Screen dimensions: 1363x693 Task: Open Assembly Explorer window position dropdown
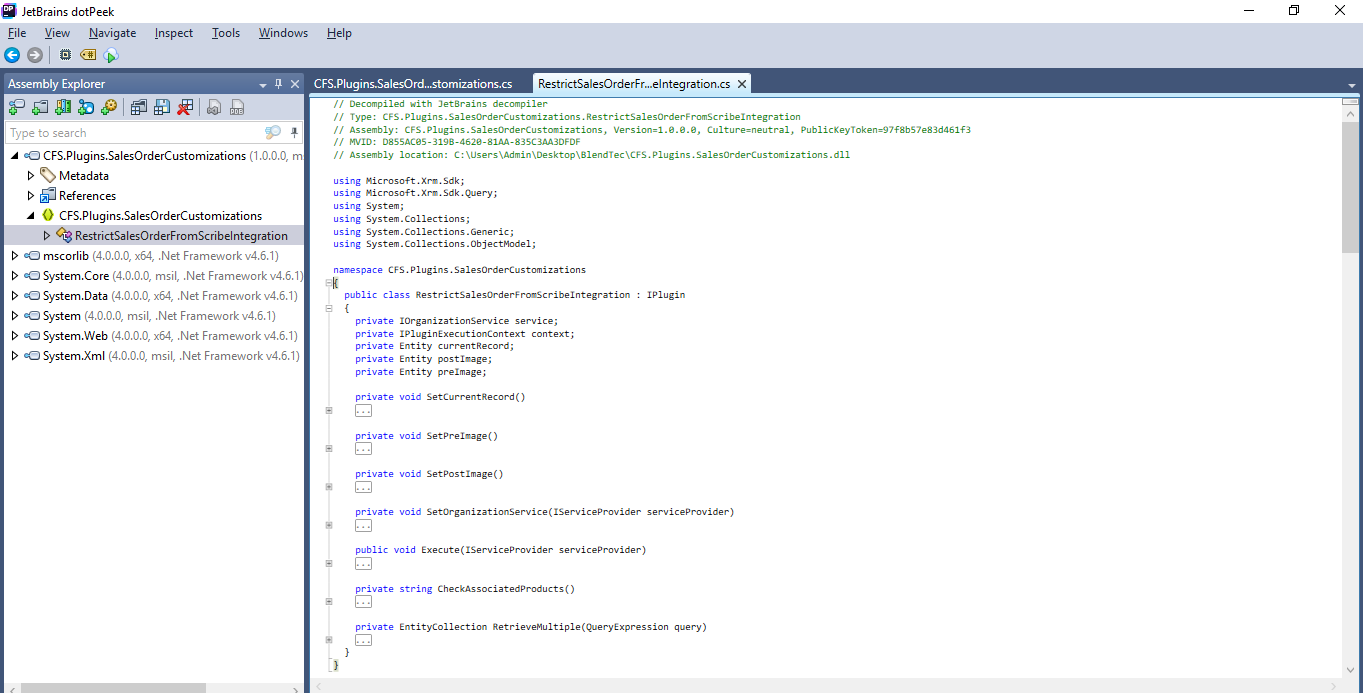click(263, 84)
